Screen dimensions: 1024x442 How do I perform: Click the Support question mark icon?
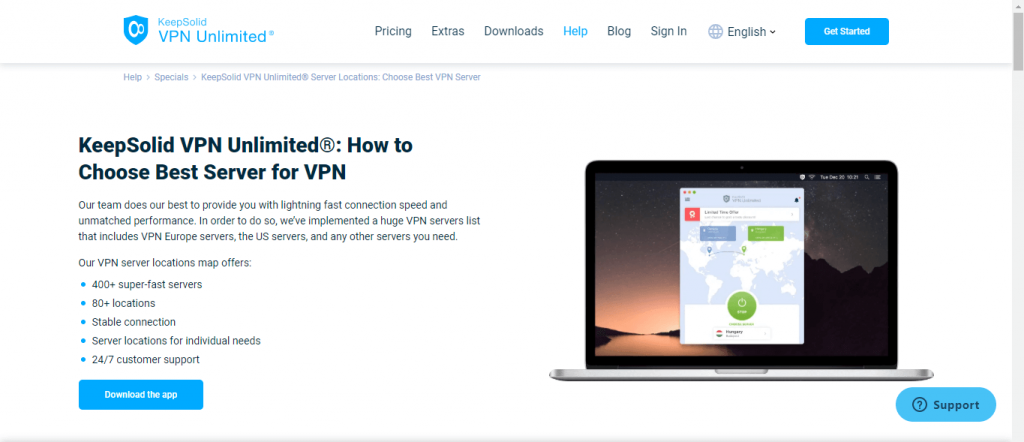coord(920,405)
